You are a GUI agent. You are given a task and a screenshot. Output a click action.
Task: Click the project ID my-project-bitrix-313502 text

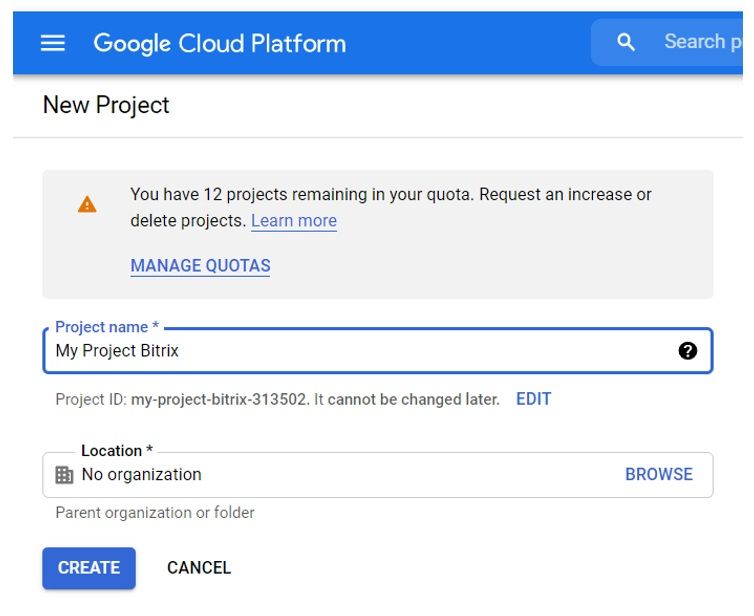tap(220, 399)
